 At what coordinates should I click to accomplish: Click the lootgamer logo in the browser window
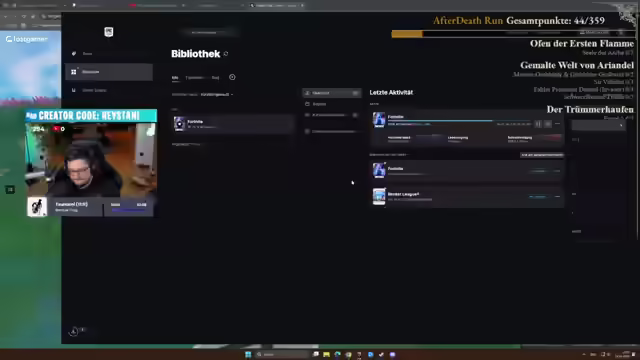[27, 39]
